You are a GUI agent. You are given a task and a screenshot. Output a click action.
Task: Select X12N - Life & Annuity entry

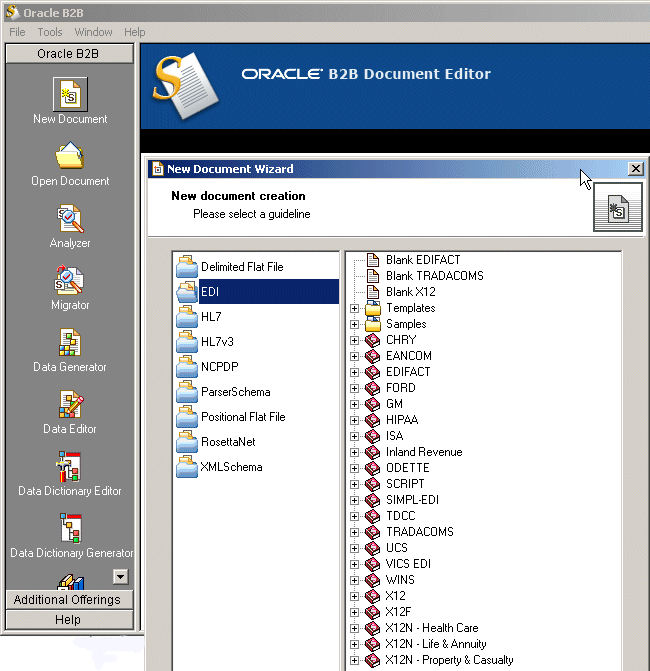[x=436, y=644]
